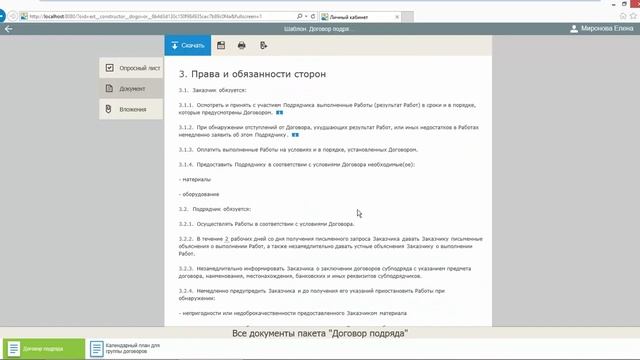640x360 pixels.
Task: Select the Документ sidebar tab
Action: tap(131, 89)
